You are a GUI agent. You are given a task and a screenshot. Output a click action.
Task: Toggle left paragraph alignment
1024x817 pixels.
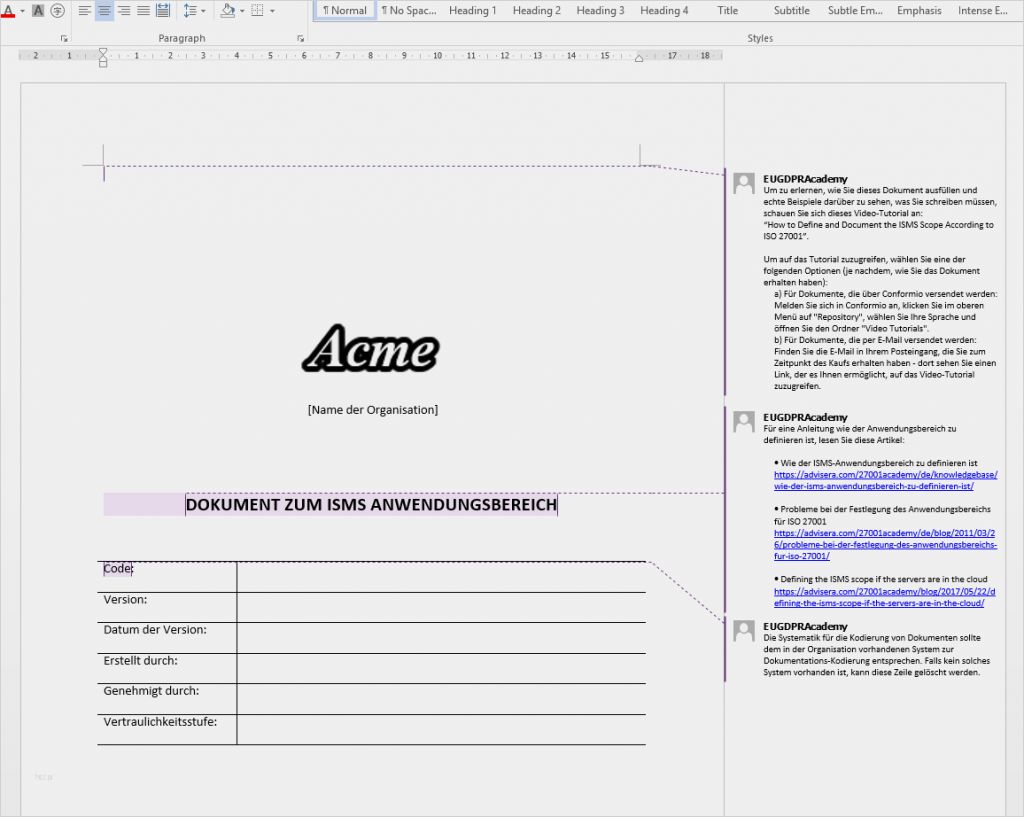coord(85,11)
